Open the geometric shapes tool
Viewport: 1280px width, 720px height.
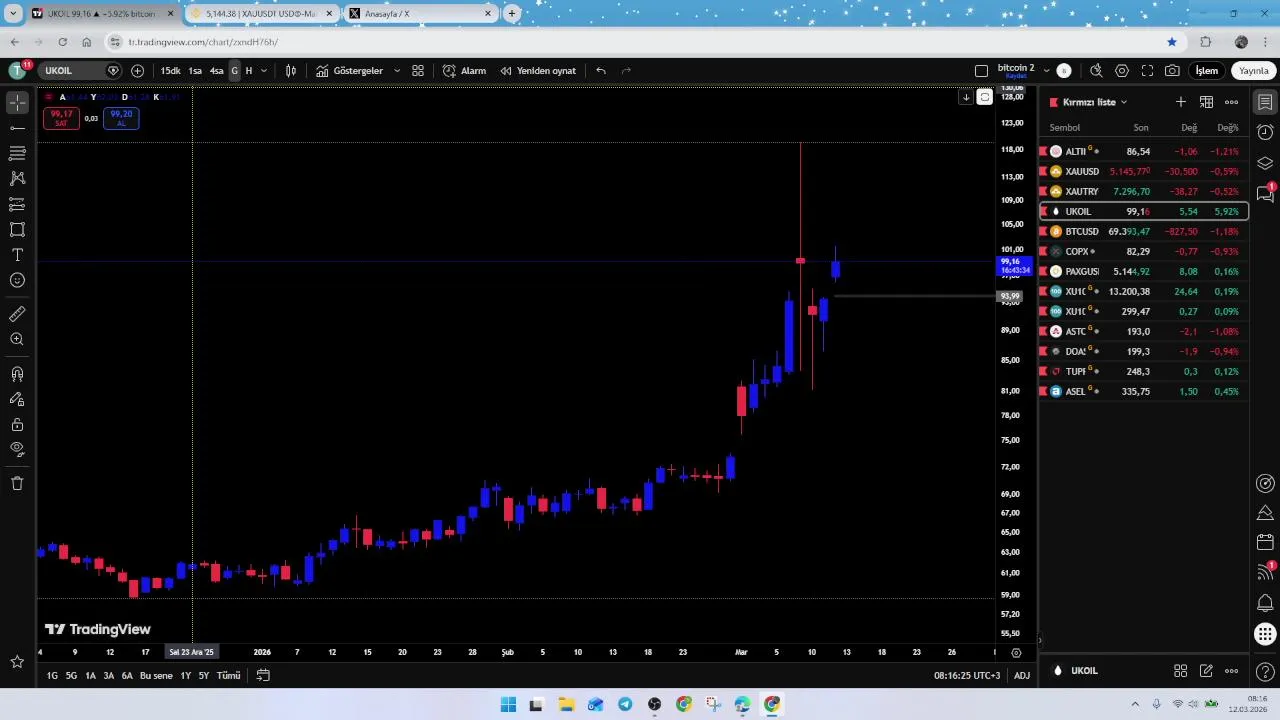pyautogui.click(x=17, y=229)
